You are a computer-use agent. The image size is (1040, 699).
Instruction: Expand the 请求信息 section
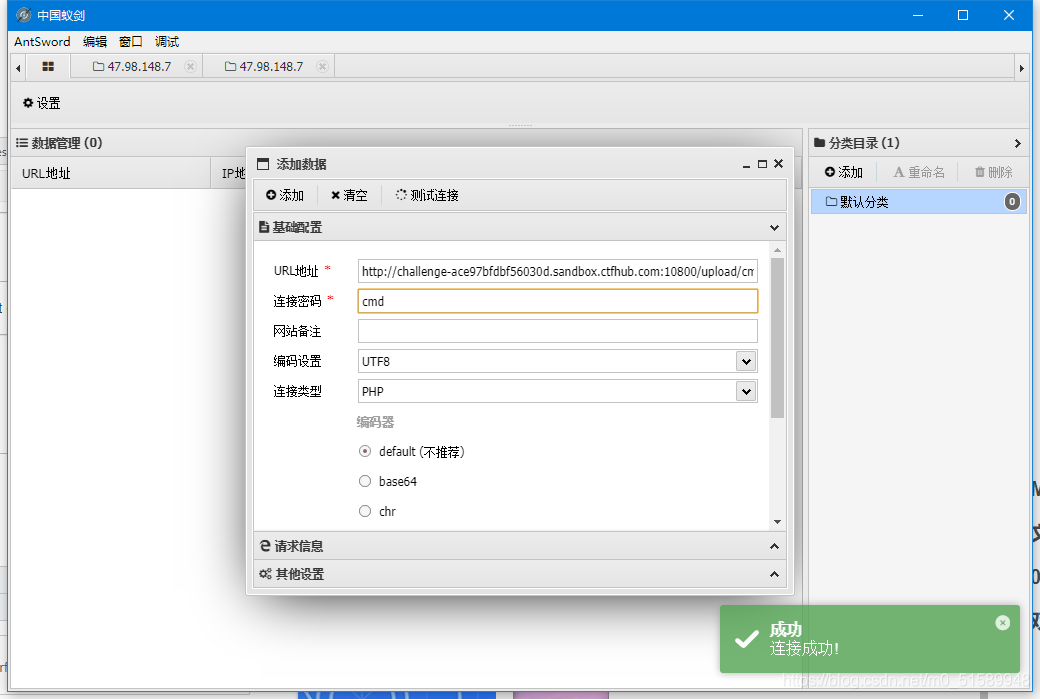520,546
